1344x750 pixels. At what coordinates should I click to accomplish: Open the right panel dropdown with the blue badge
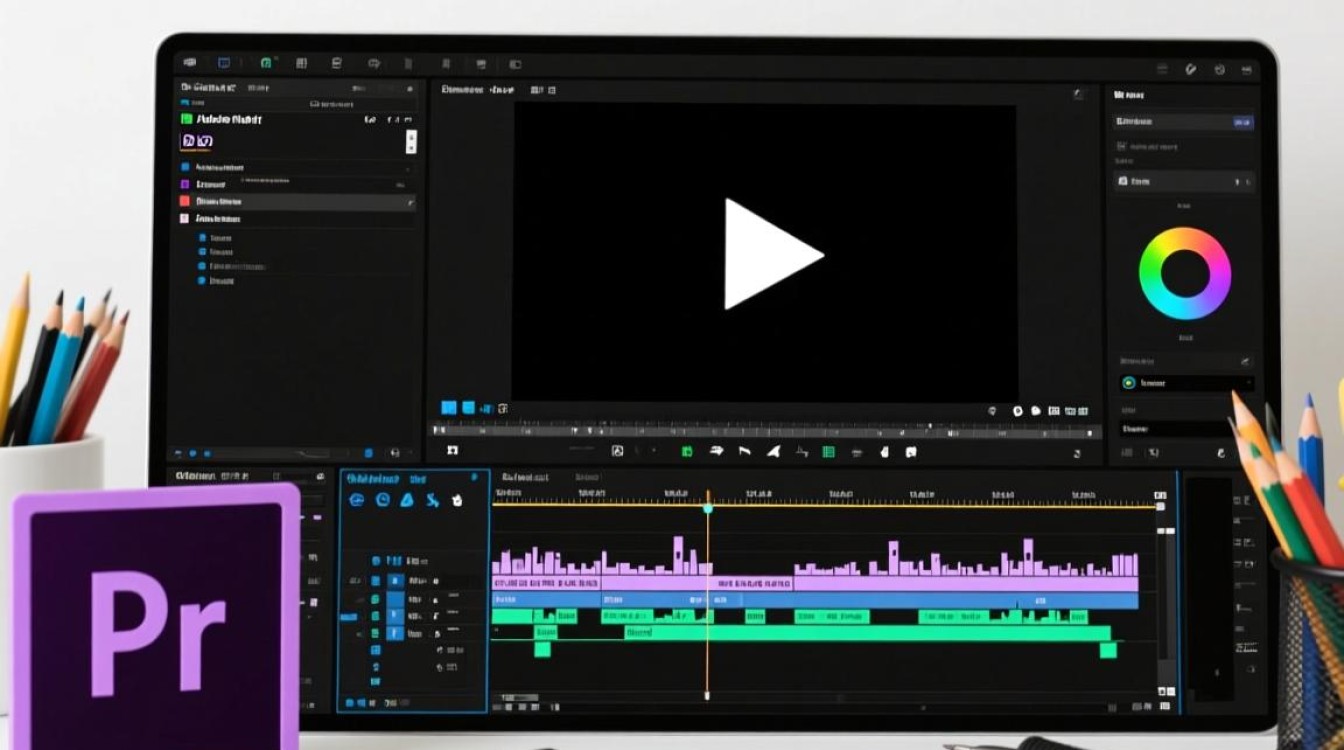pos(1184,121)
